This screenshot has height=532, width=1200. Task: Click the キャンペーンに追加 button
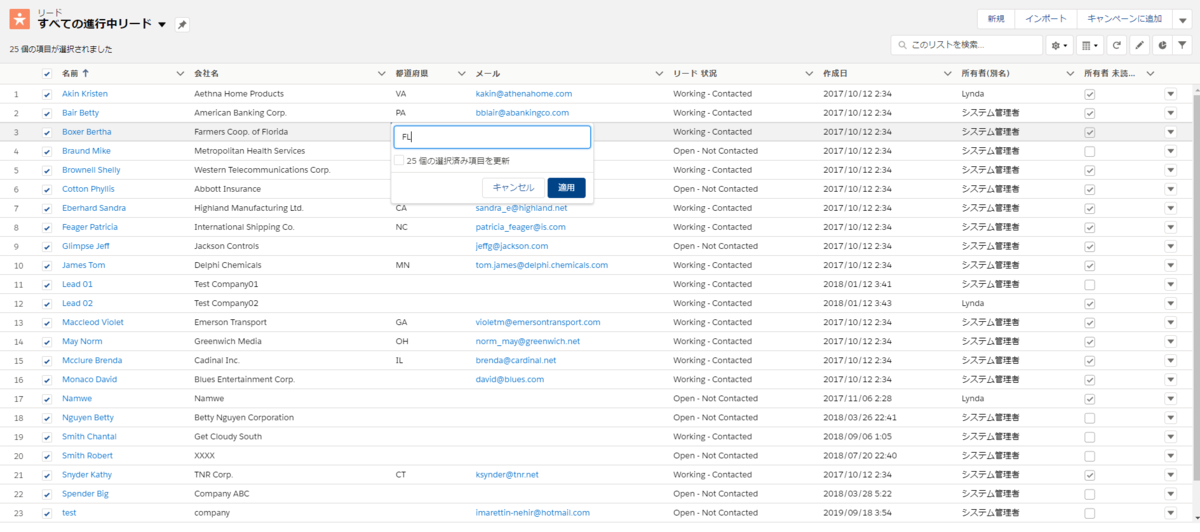1125,19
